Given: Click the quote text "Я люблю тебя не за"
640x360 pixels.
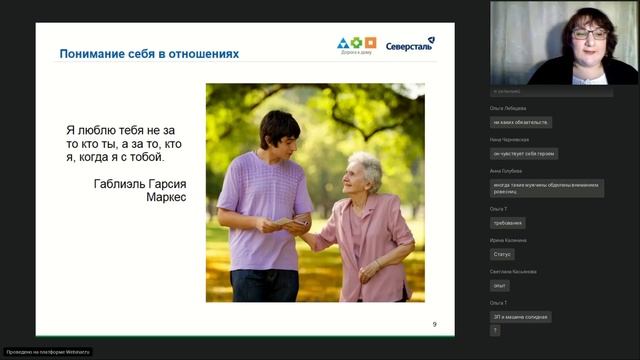Looking at the screenshot, I should click(120, 130).
